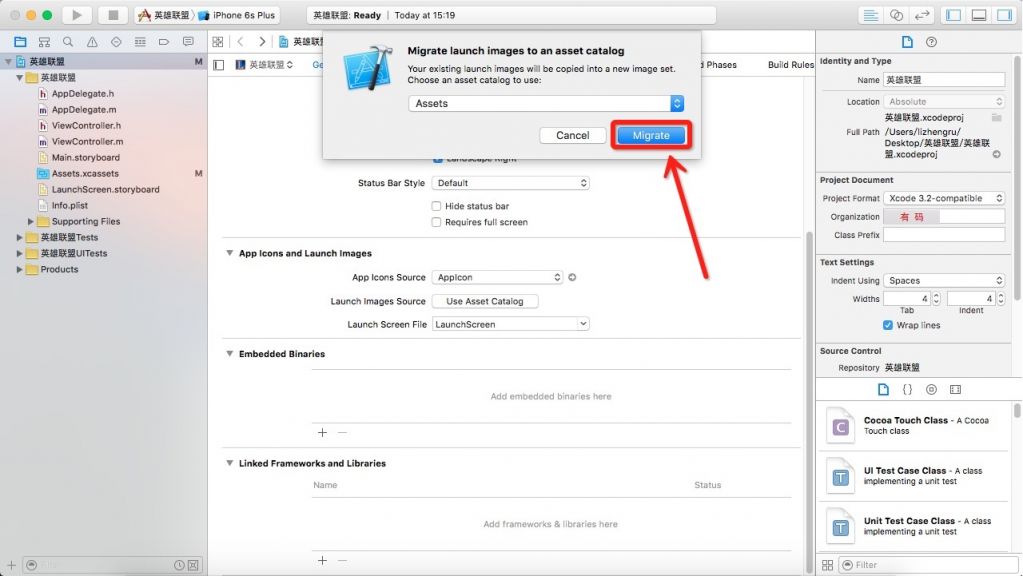This screenshot has width=1023, height=576.
Task: Open the Assets catalog dropdown
Action: coord(676,104)
